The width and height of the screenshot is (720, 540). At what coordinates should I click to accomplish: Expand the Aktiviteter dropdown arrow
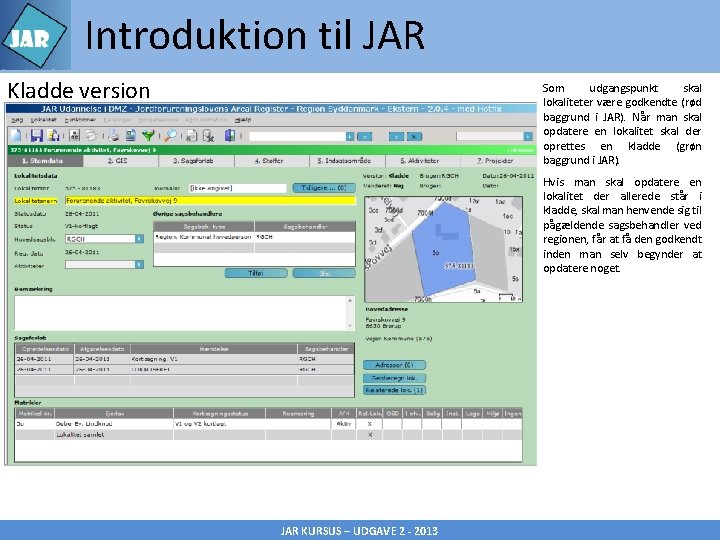[139, 264]
